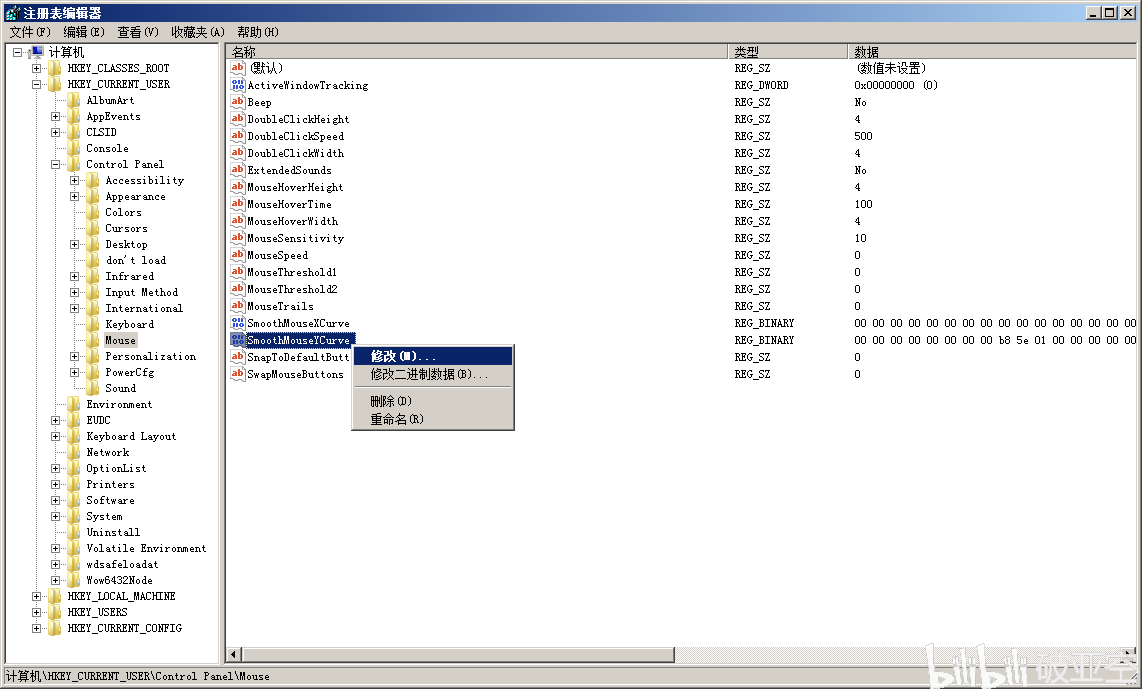Select the MouseHoverTime value name
The height and width of the screenshot is (689, 1142).
tap(289, 204)
